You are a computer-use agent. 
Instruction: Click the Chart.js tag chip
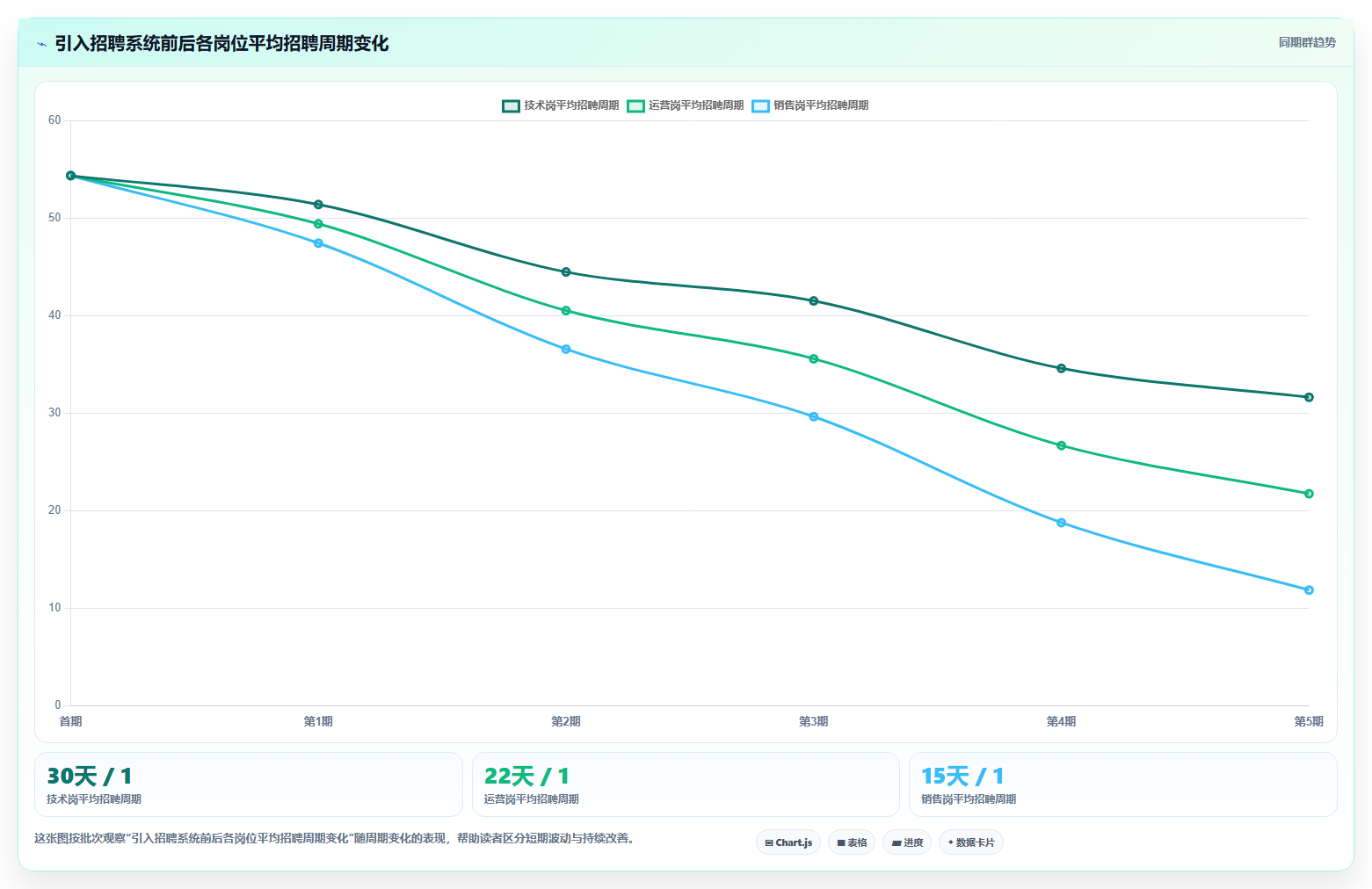788,842
